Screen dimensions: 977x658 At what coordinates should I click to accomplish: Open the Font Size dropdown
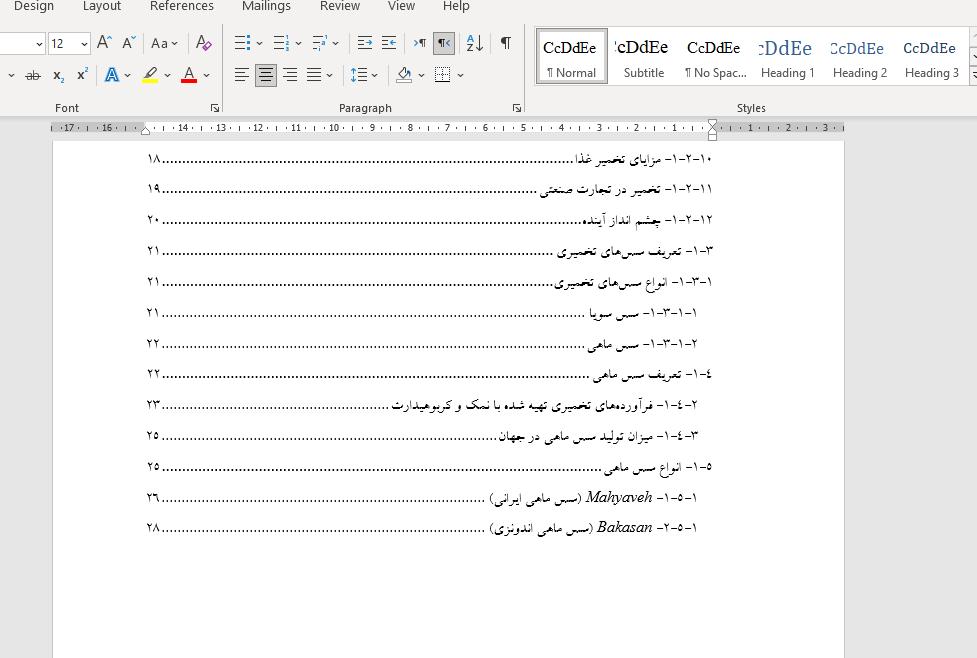83,43
